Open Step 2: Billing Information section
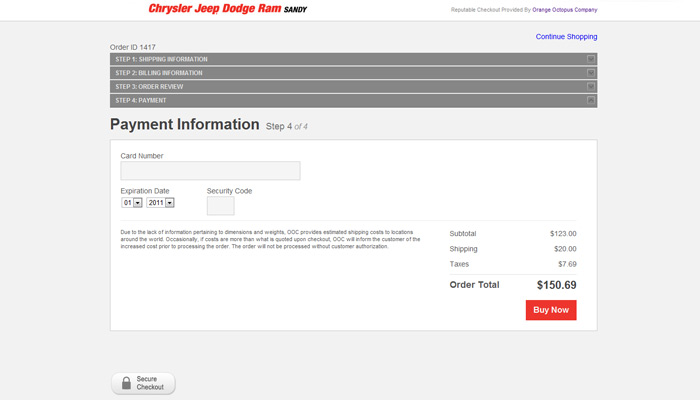 [354, 73]
